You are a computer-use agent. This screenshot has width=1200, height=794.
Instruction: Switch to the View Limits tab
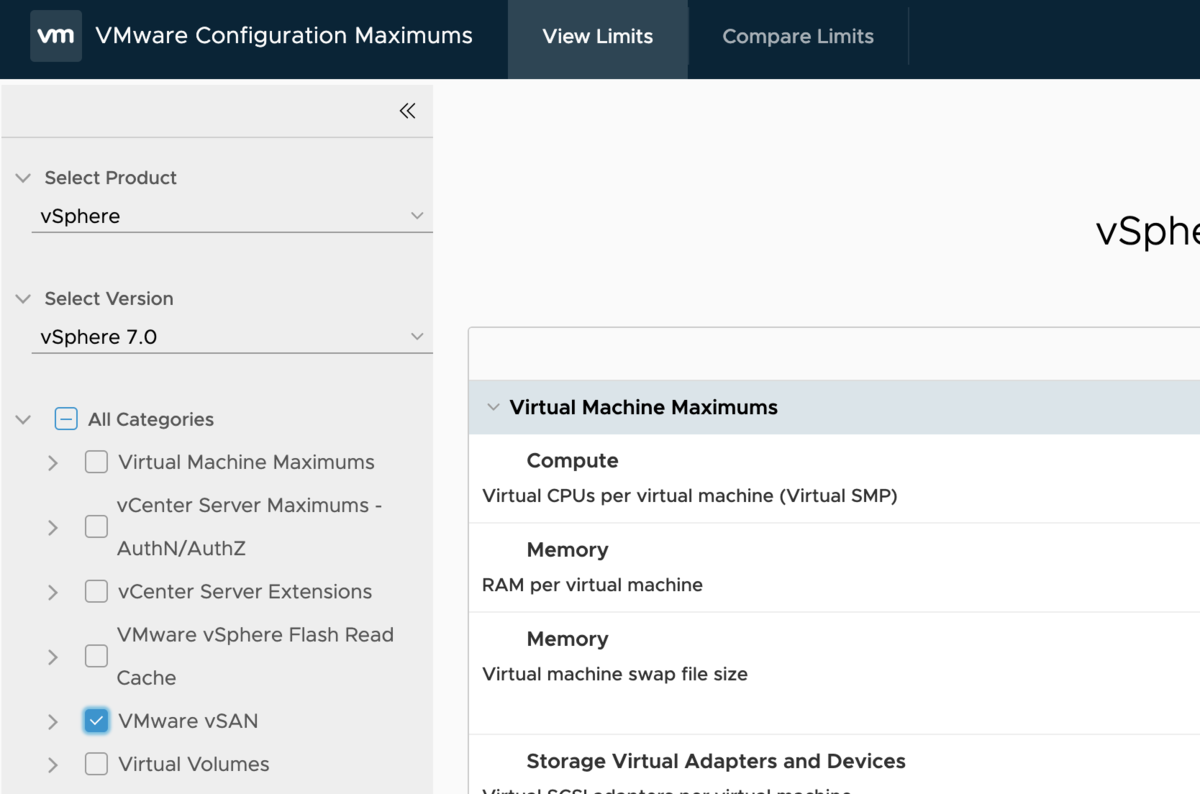click(598, 37)
